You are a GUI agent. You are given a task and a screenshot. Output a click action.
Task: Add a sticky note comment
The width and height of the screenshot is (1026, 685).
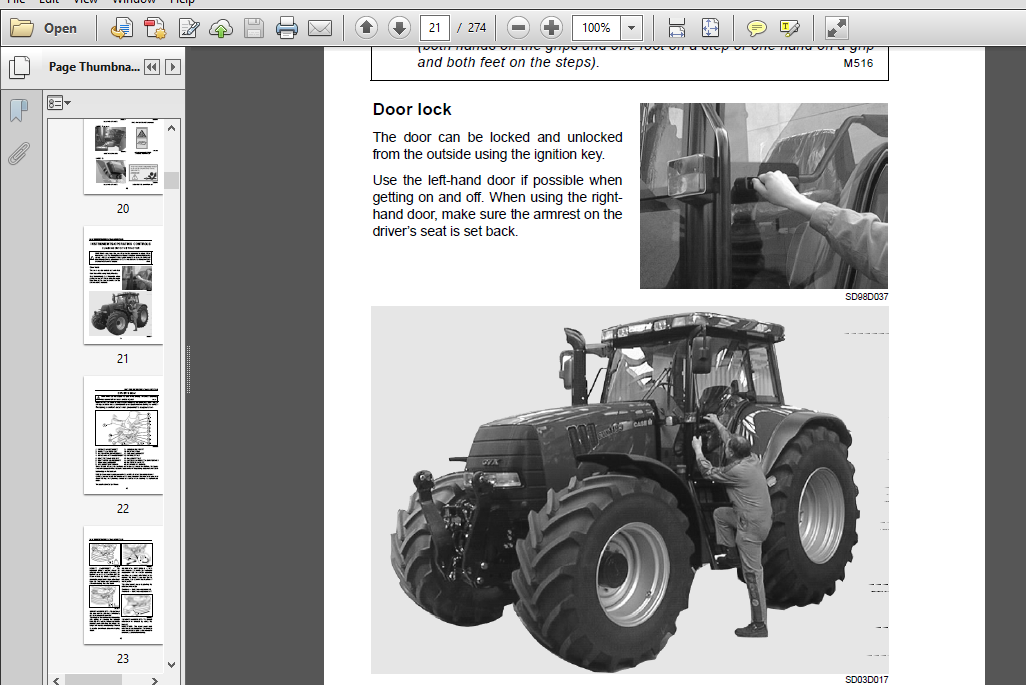click(x=756, y=27)
